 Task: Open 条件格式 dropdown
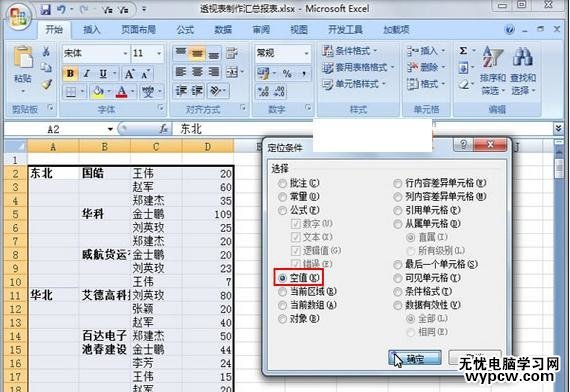pyautogui.click(x=350, y=51)
